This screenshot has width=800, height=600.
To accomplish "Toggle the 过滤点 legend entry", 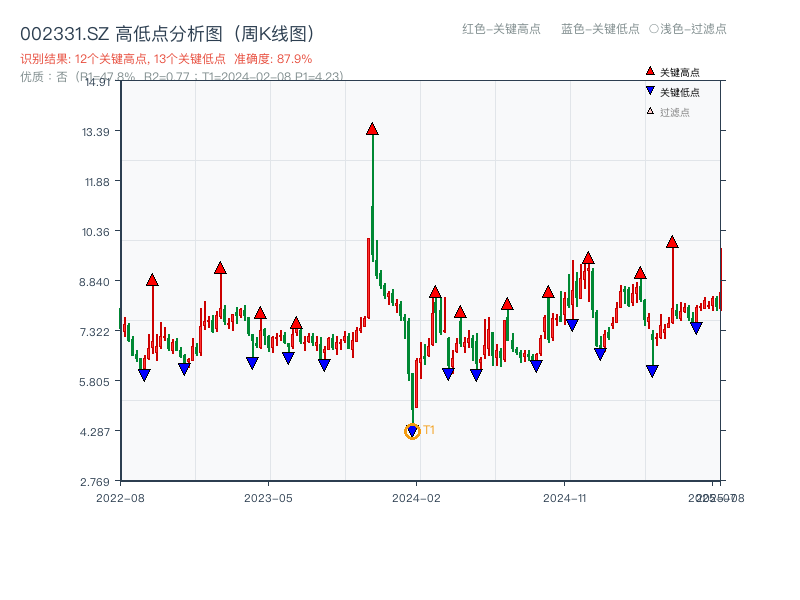I will 668,112.
